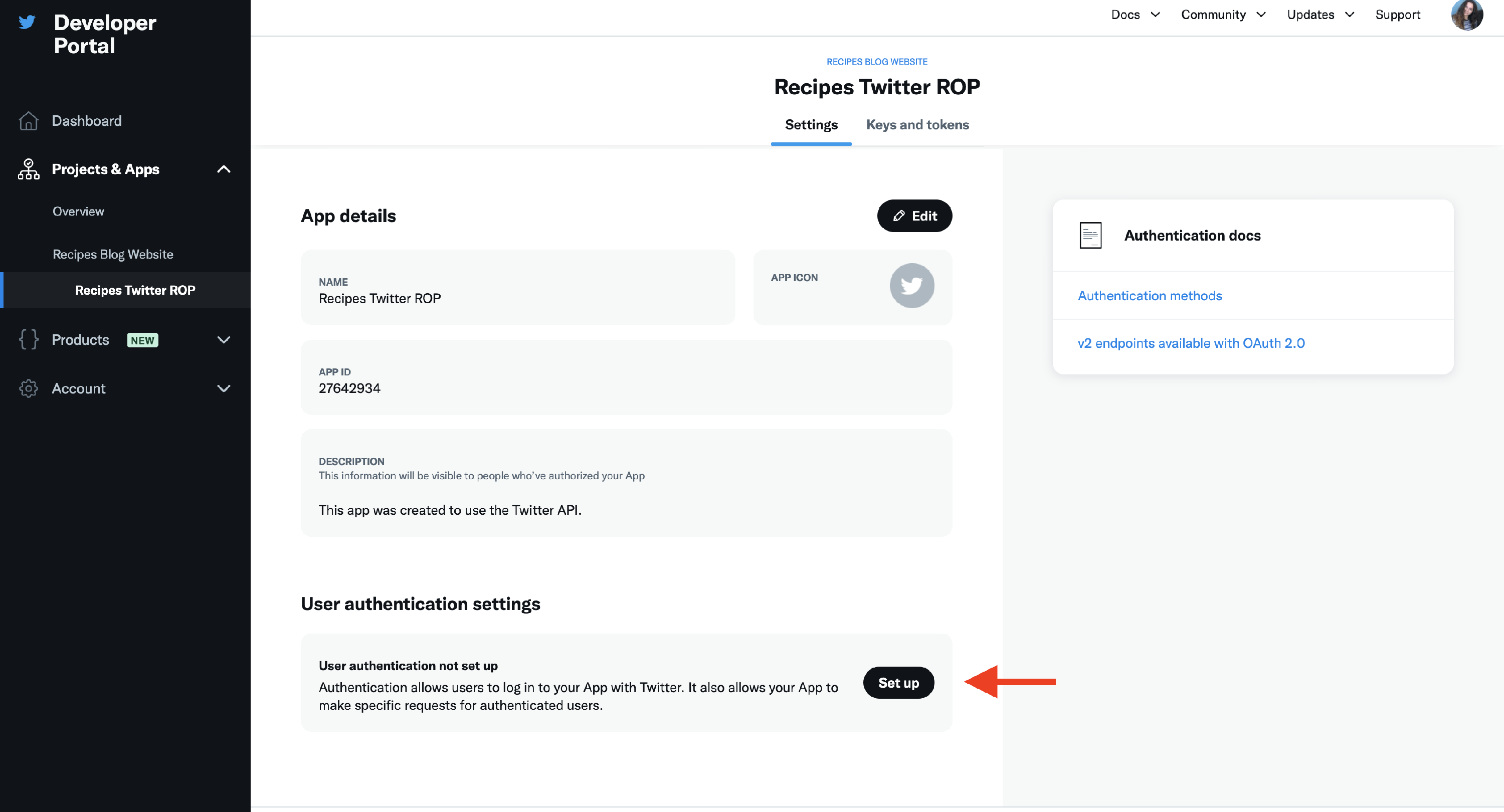Click the Account gear icon
This screenshot has width=1504, height=812.
(28, 389)
